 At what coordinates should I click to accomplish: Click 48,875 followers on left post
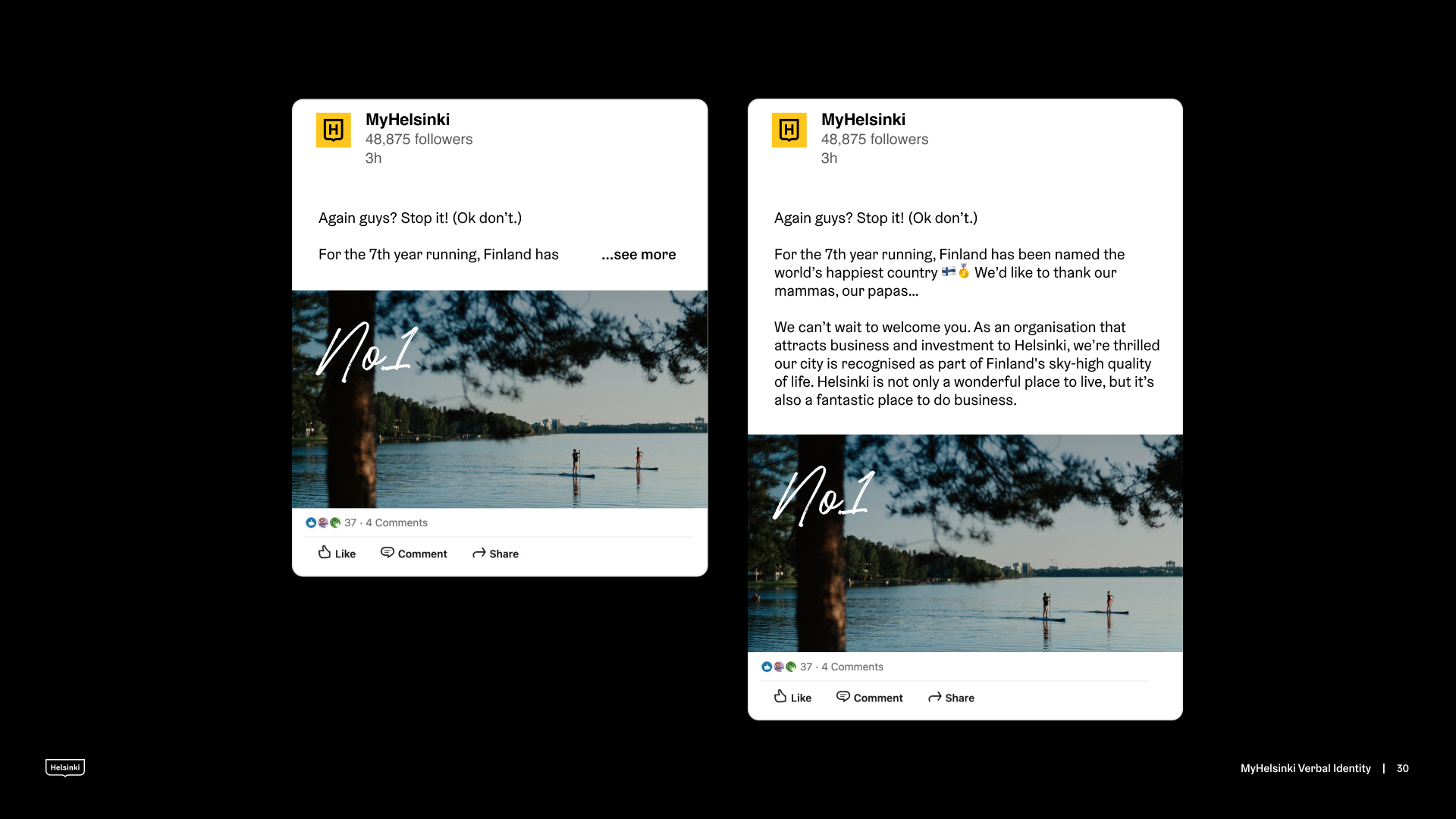click(x=419, y=140)
